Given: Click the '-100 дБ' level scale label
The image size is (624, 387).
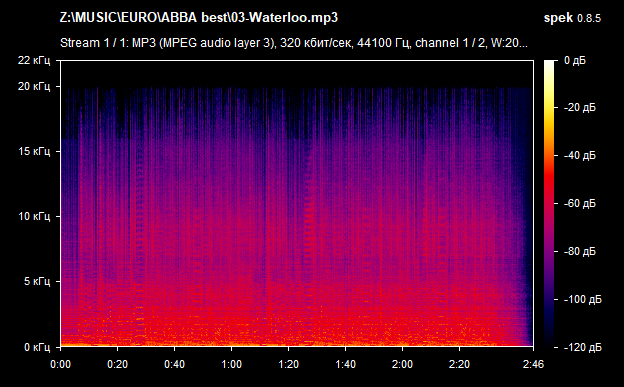Looking at the screenshot, I should tap(582, 299).
